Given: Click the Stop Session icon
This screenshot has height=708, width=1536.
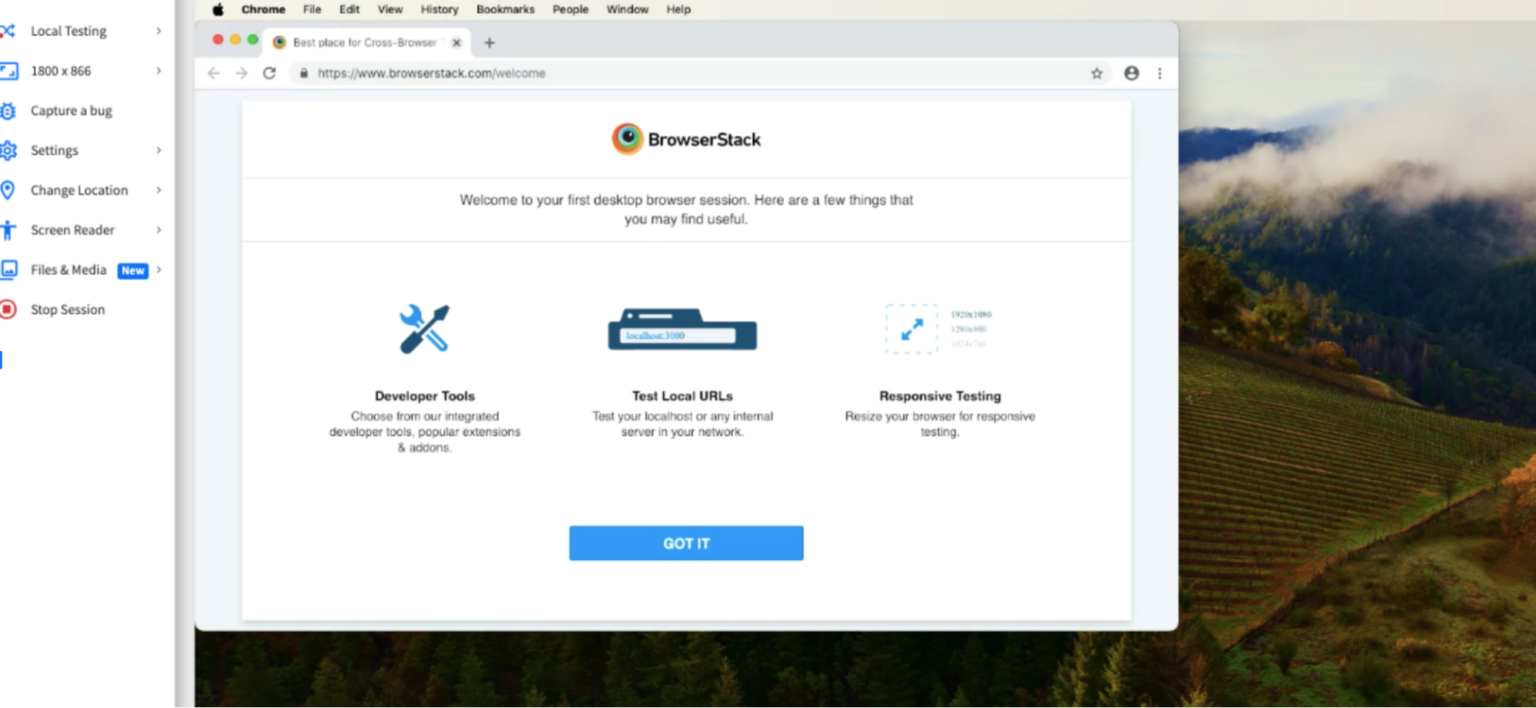Looking at the screenshot, I should coord(10,309).
